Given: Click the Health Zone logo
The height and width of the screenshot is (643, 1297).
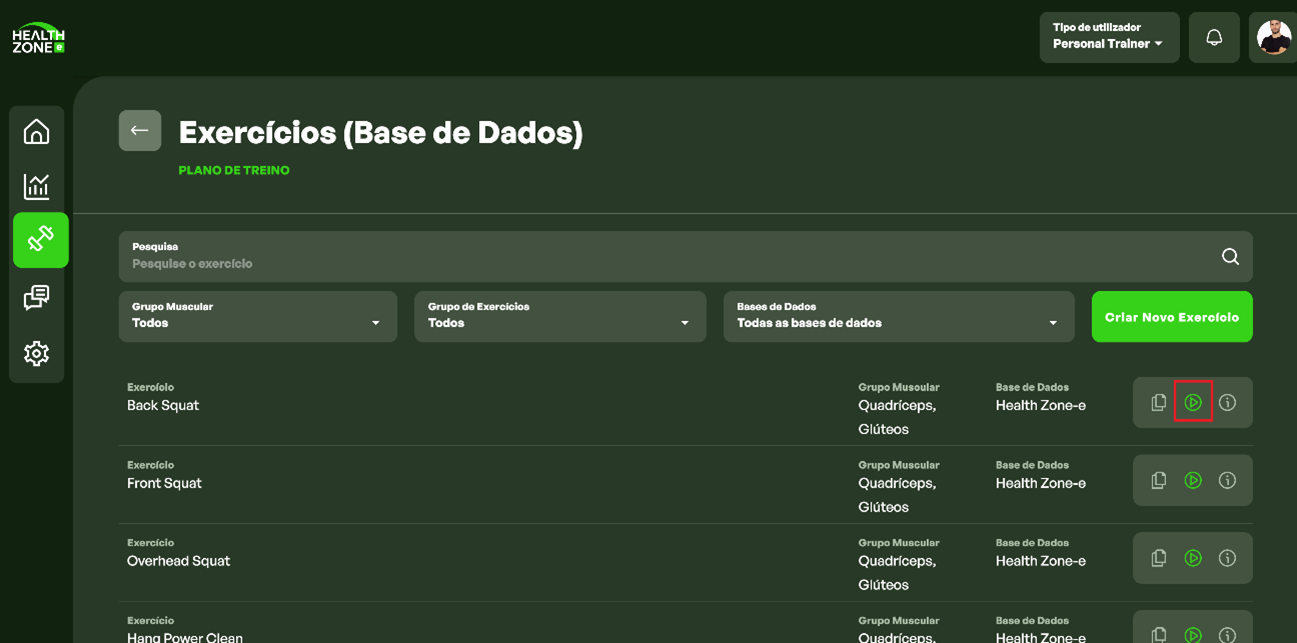Looking at the screenshot, I should (x=39, y=38).
